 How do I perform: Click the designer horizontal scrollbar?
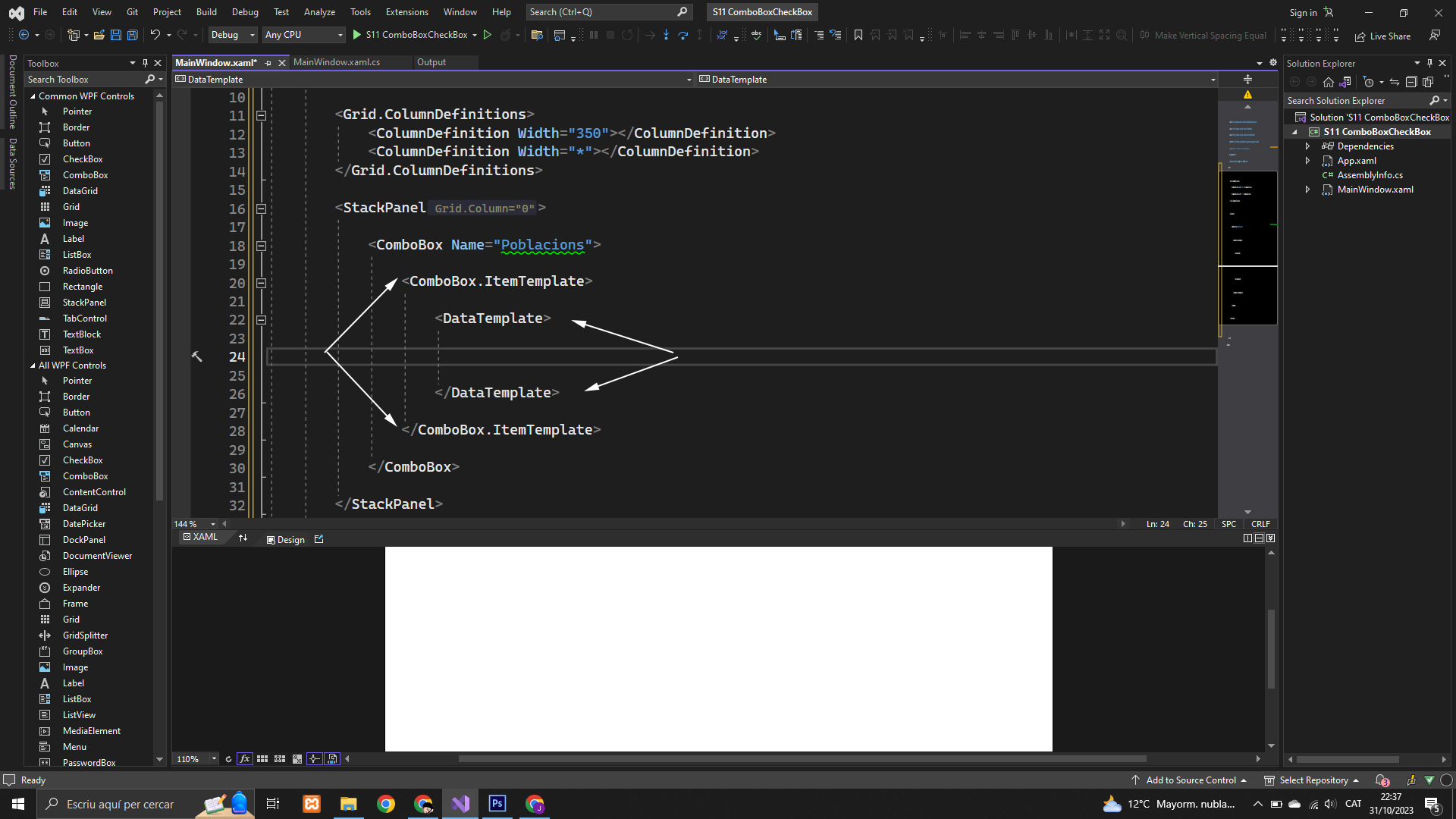(x=802, y=759)
